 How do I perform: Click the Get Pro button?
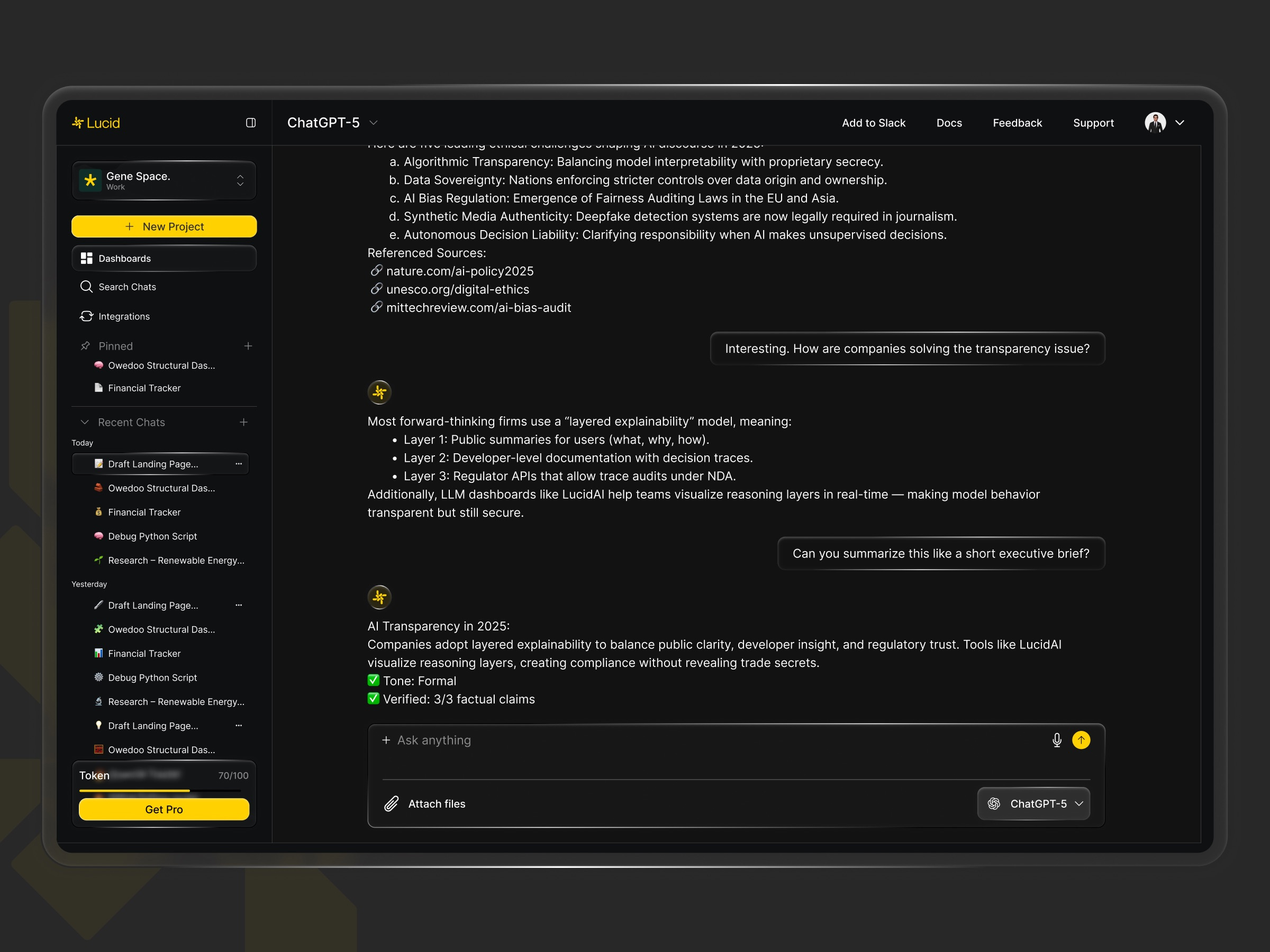pos(164,809)
